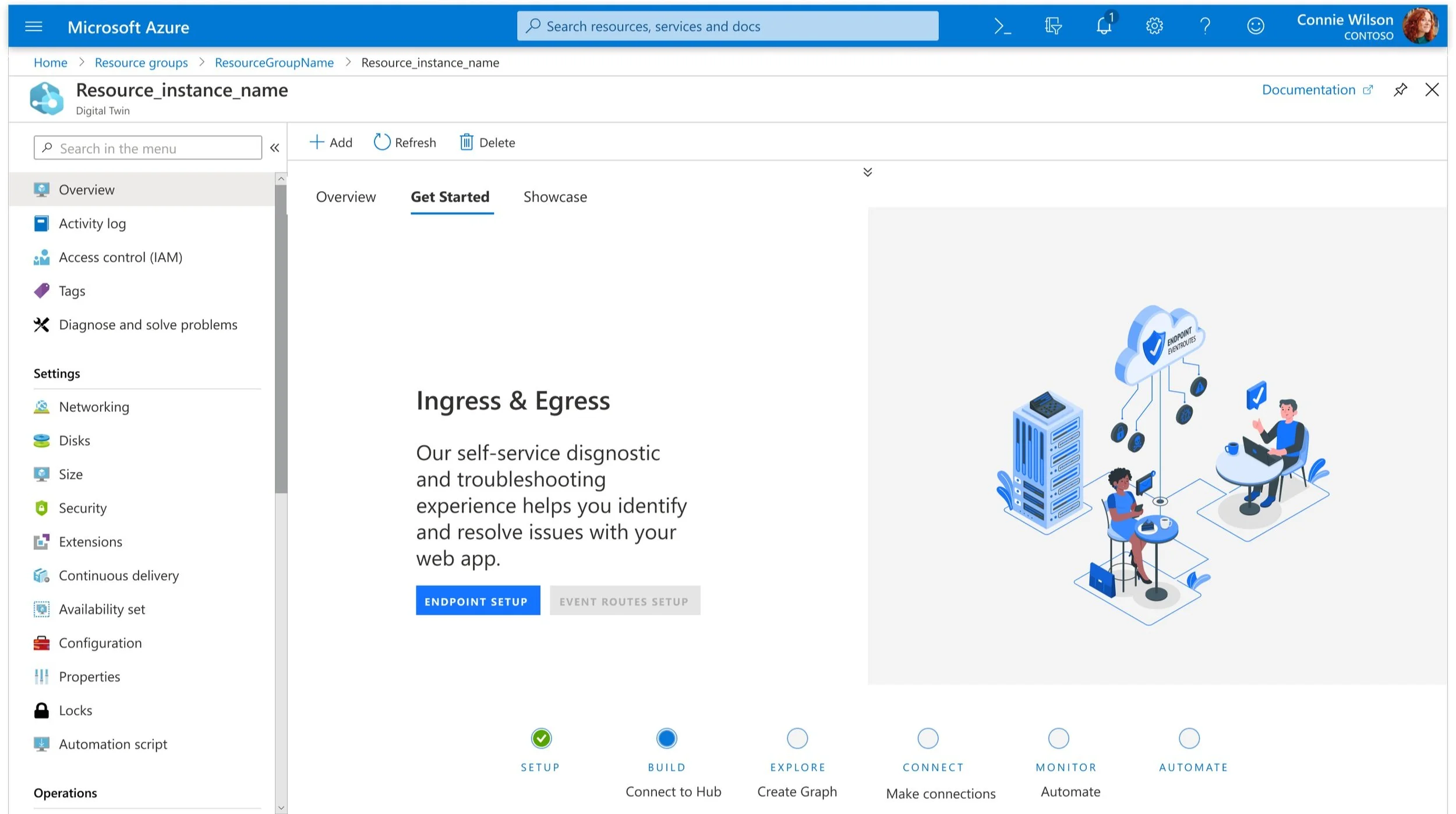Viewport: 1456px width, 814px height.
Task: Open feedback smiley icon
Action: click(1256, 26)
